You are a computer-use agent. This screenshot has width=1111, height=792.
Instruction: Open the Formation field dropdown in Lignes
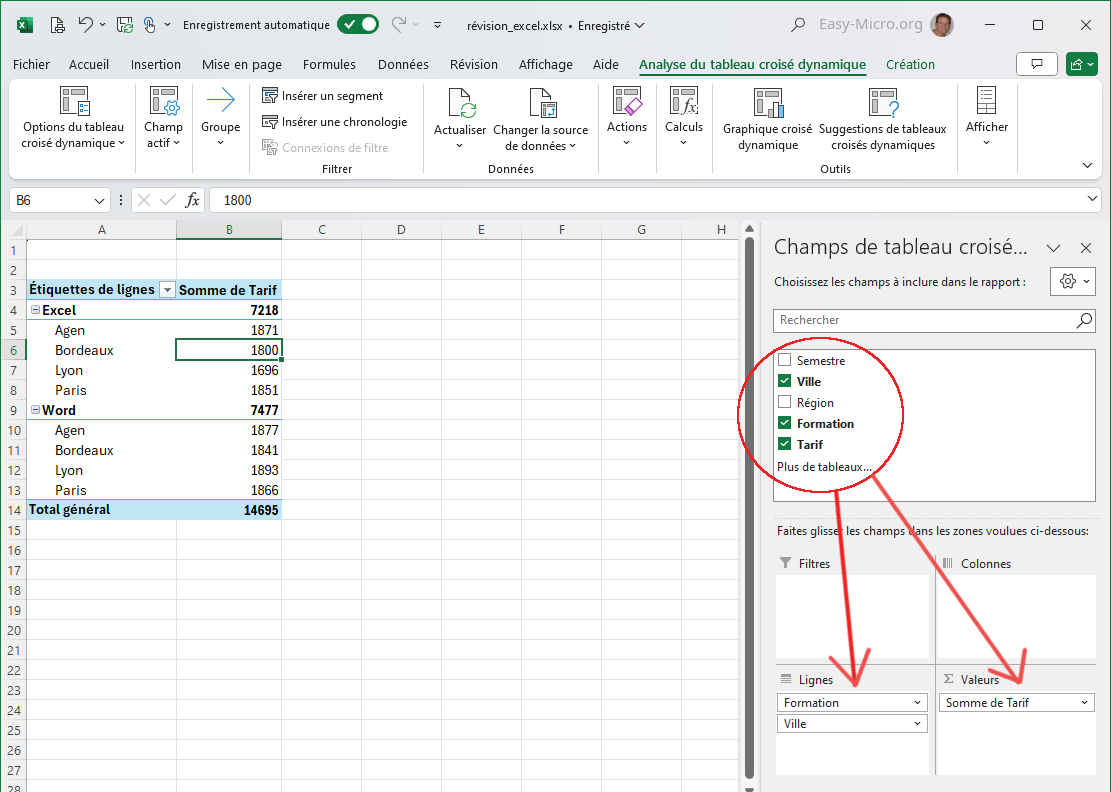pos(917,703)
